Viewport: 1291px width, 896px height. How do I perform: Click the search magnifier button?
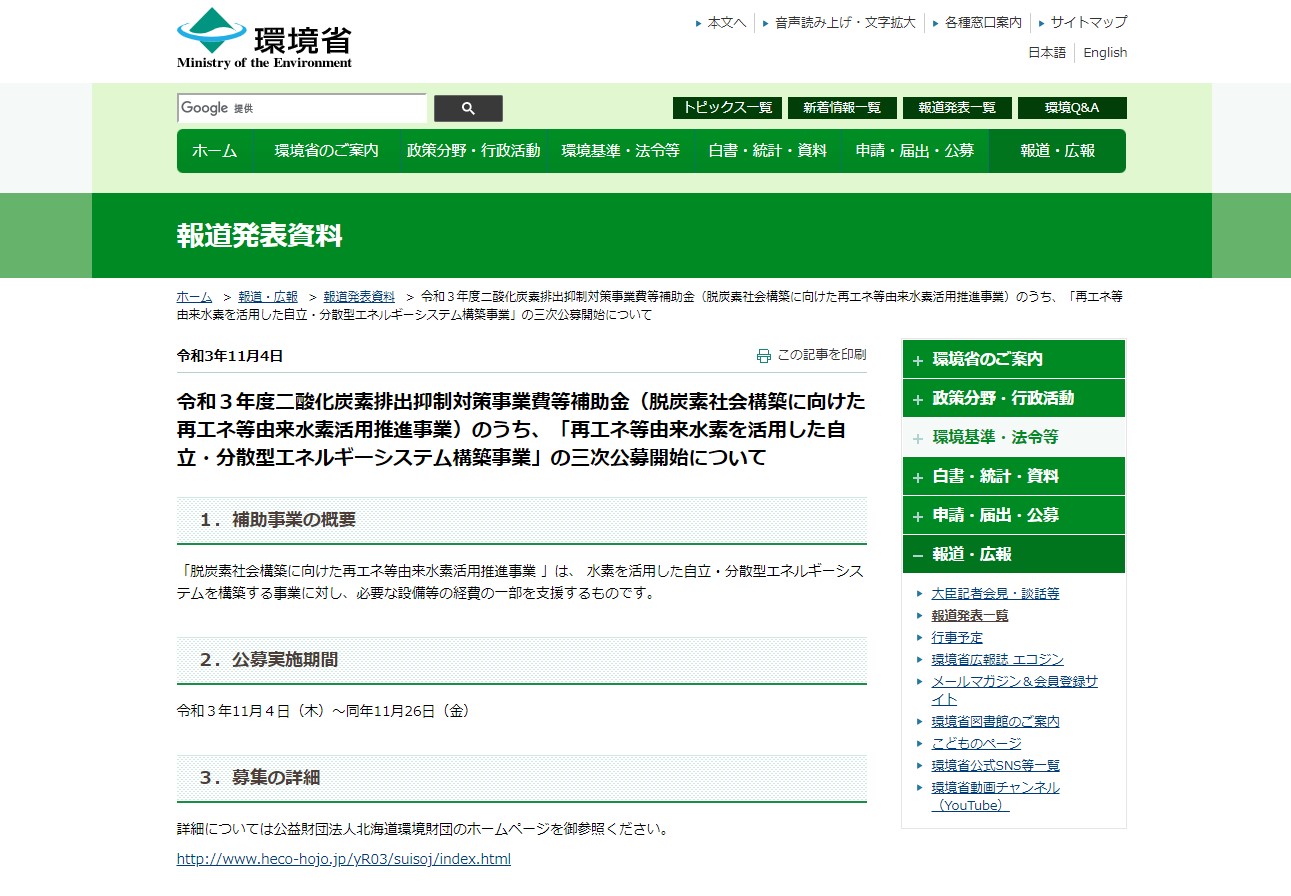(x=467, y=107)
